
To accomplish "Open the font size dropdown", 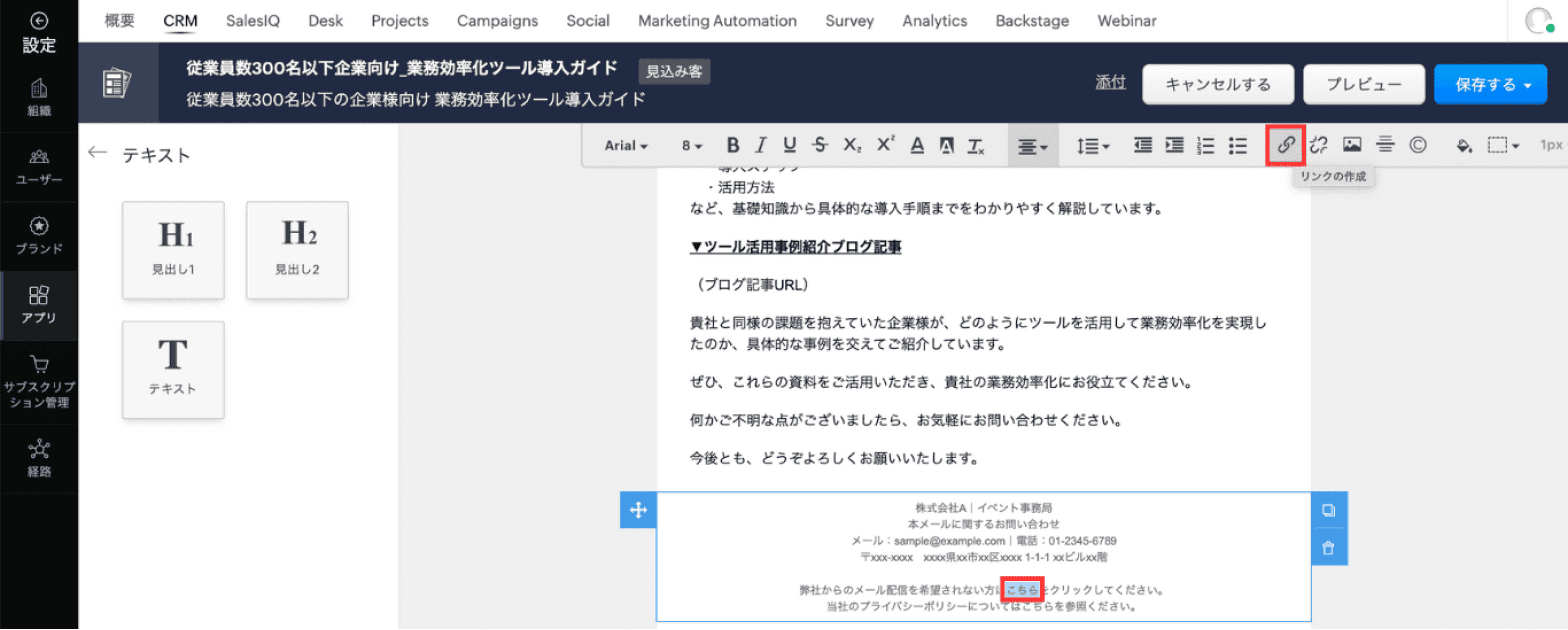I will tap(692, 146).
